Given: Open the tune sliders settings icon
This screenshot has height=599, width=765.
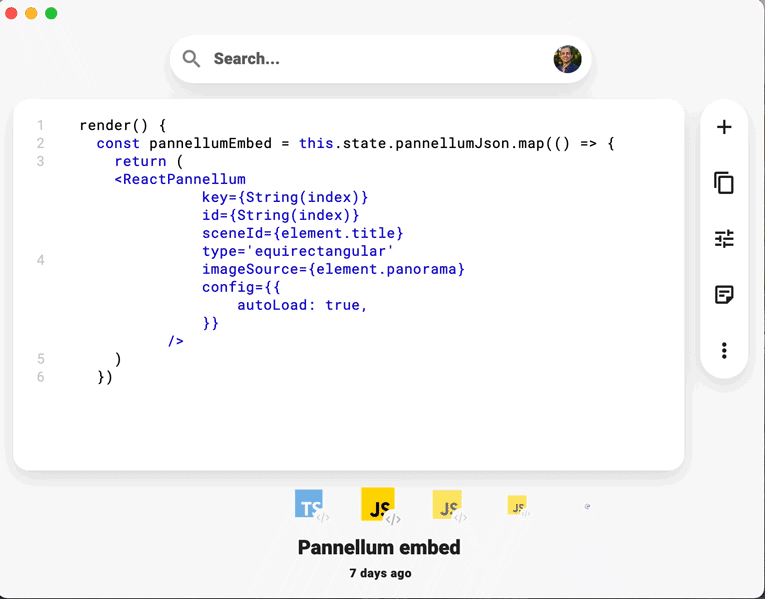Looking at the screenshot, I should (x=724, y=239).
